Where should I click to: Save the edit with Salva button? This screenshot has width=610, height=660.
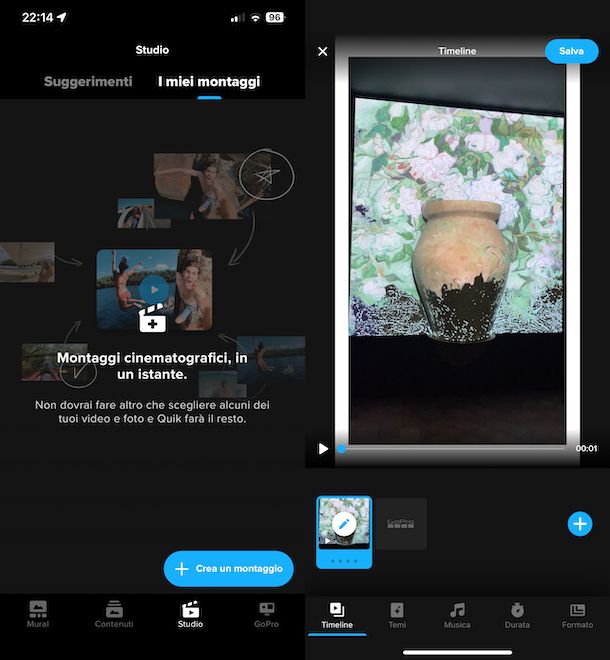[x=571, y=51]
